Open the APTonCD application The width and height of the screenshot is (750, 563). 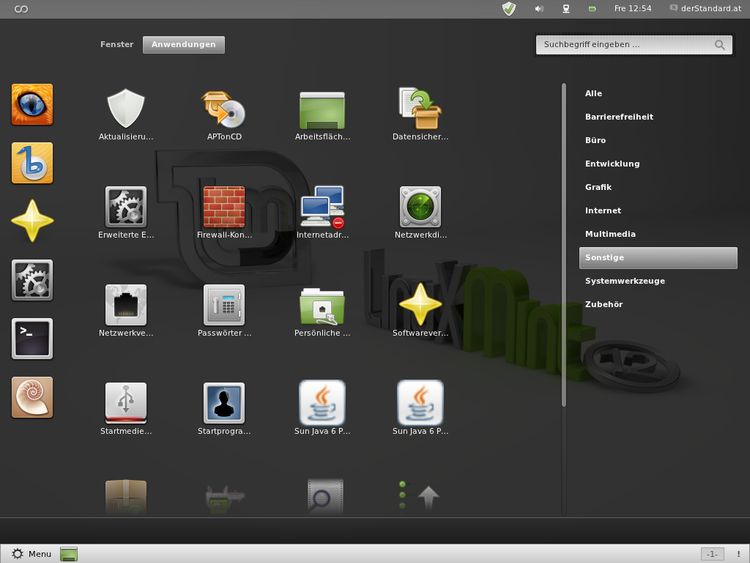pyautogui.click(x=224, y=109)
